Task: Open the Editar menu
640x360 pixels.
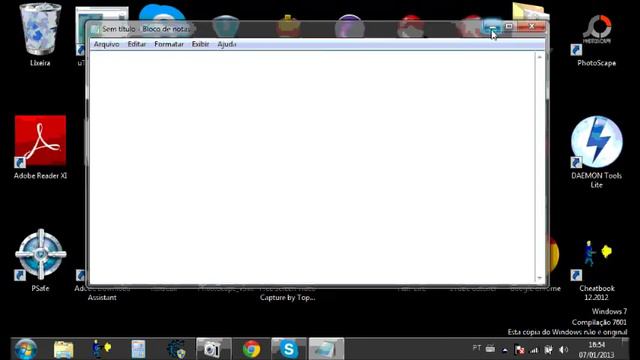Action: click(x=137, y=44)
